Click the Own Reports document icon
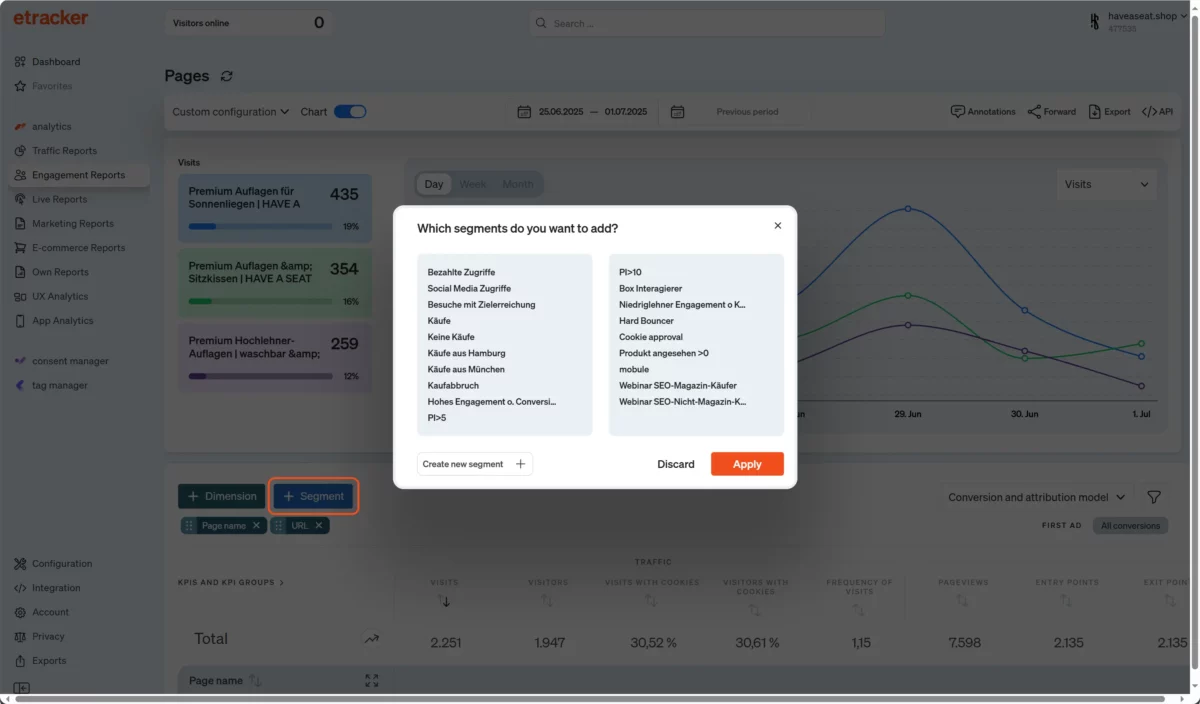This screenshot has width=1200, height=704. [21, 272]
